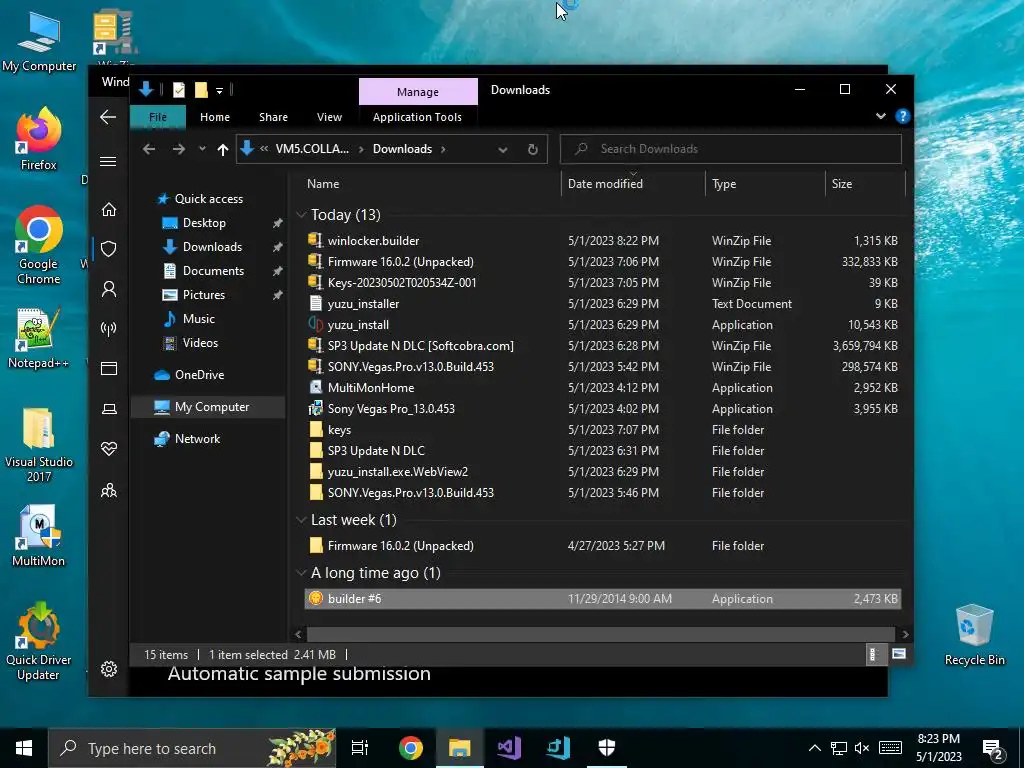Open Visual Studio from taskbar
The image size is (1024, 768).
509,748
